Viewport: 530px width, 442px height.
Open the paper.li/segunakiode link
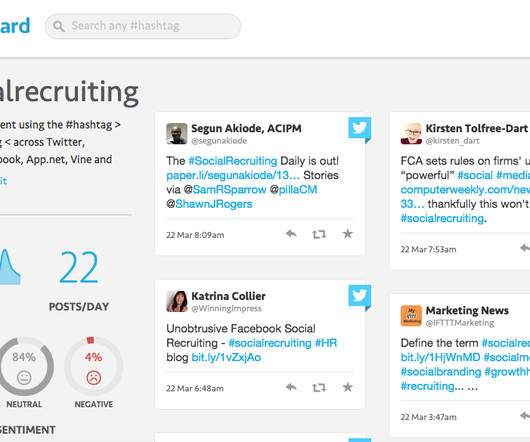233,175
